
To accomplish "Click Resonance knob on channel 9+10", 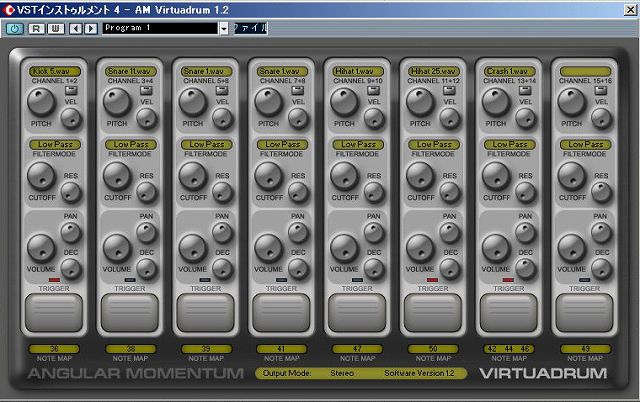I will [374, 192].
